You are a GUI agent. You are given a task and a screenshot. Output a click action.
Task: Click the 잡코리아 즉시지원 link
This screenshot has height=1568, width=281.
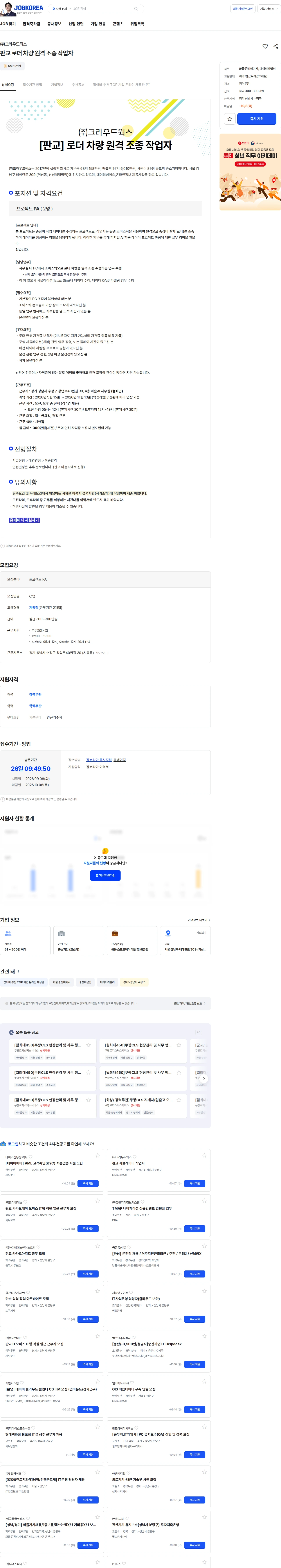(99, 760)
